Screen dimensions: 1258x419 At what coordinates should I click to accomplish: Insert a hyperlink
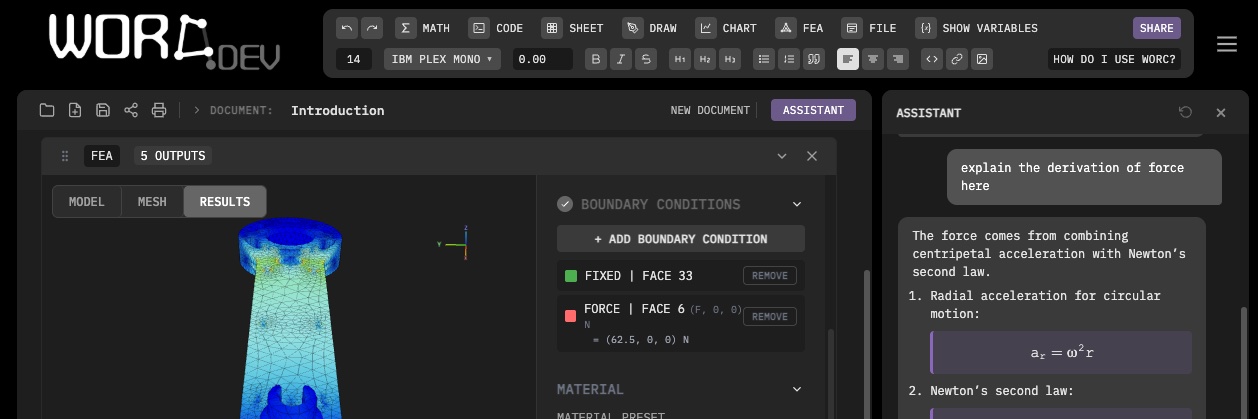tap(957, 59)
